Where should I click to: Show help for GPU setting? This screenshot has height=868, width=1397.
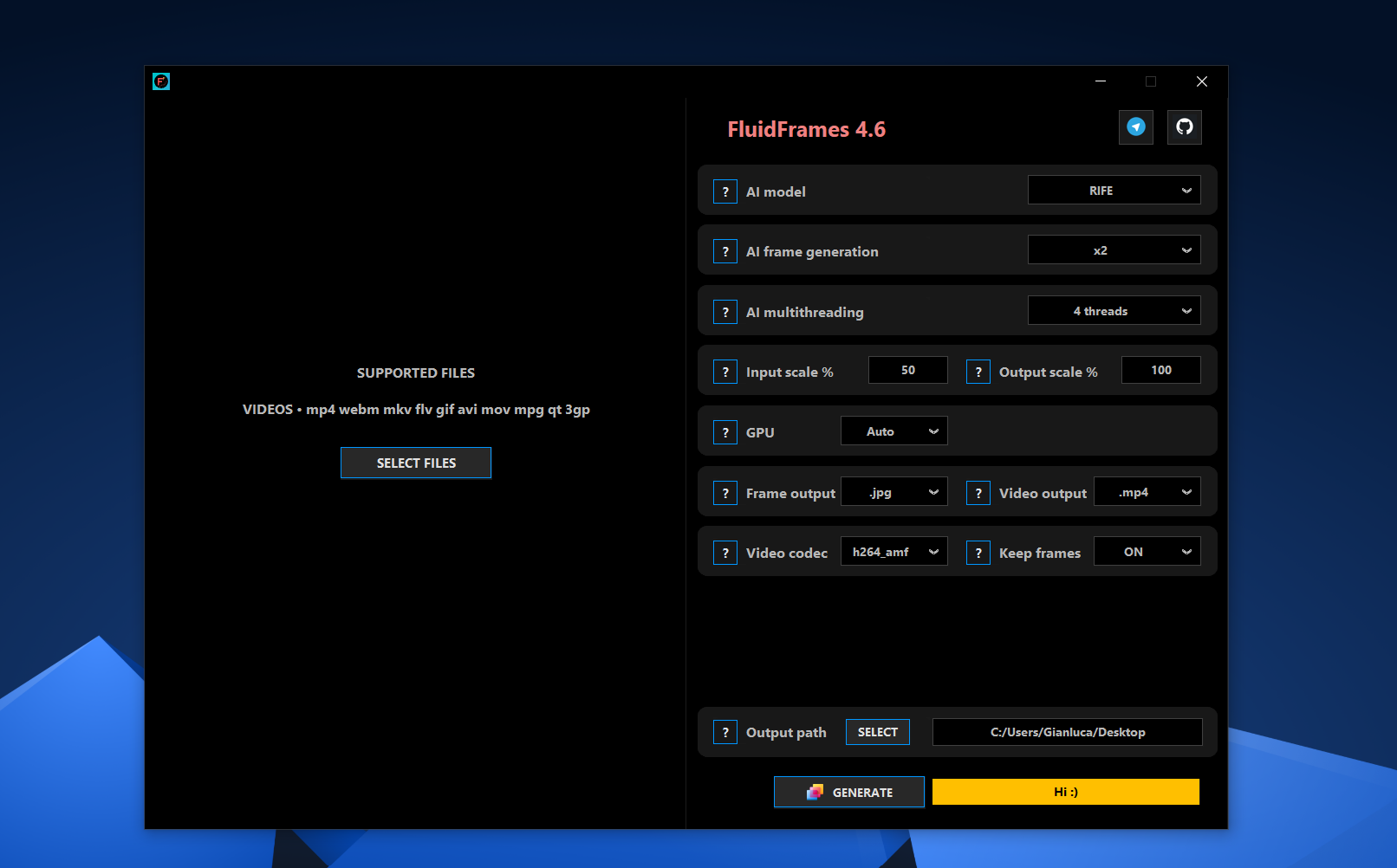tap(725, 432)
